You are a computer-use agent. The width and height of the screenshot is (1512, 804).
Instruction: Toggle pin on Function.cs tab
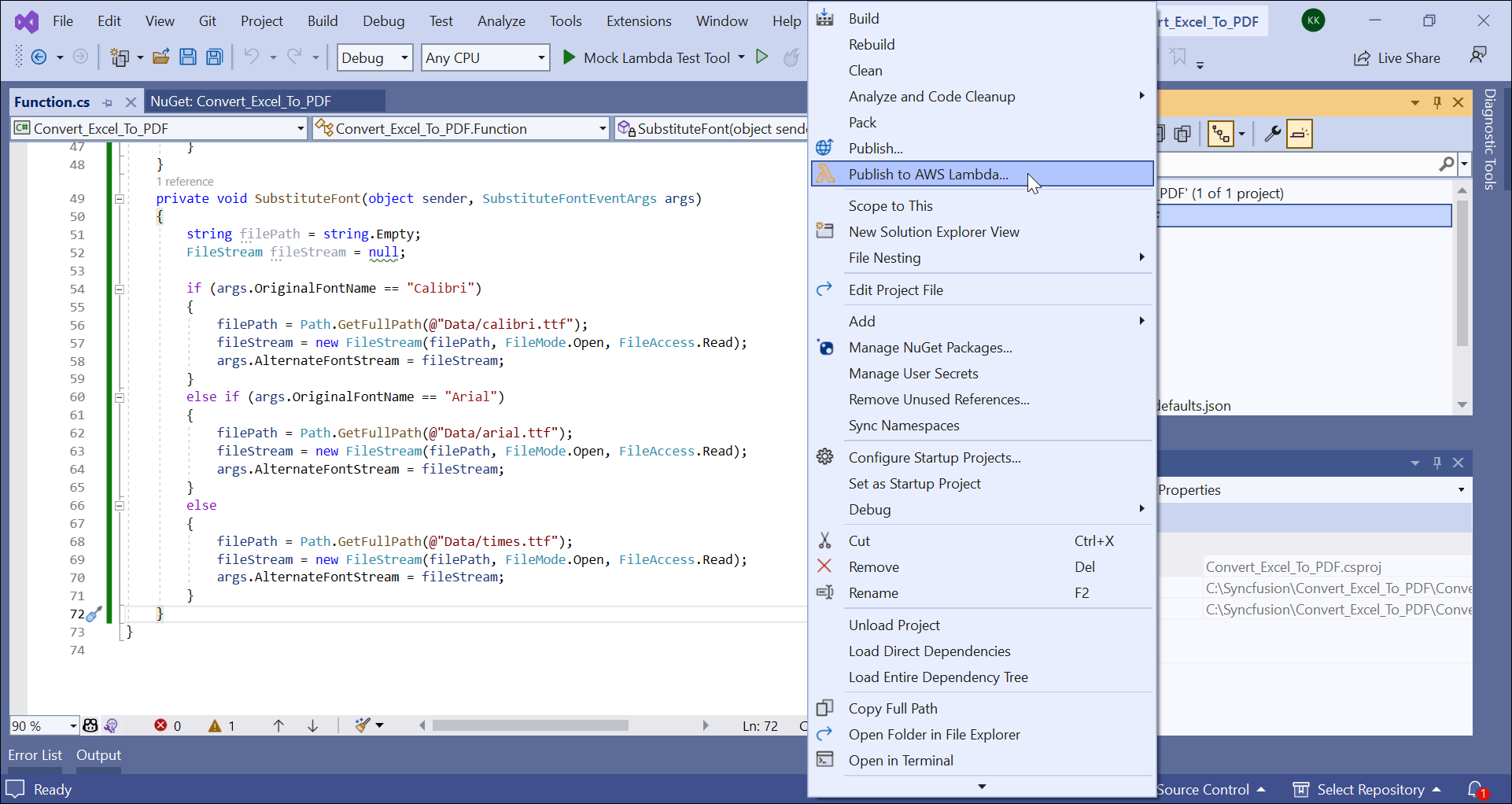108,102
